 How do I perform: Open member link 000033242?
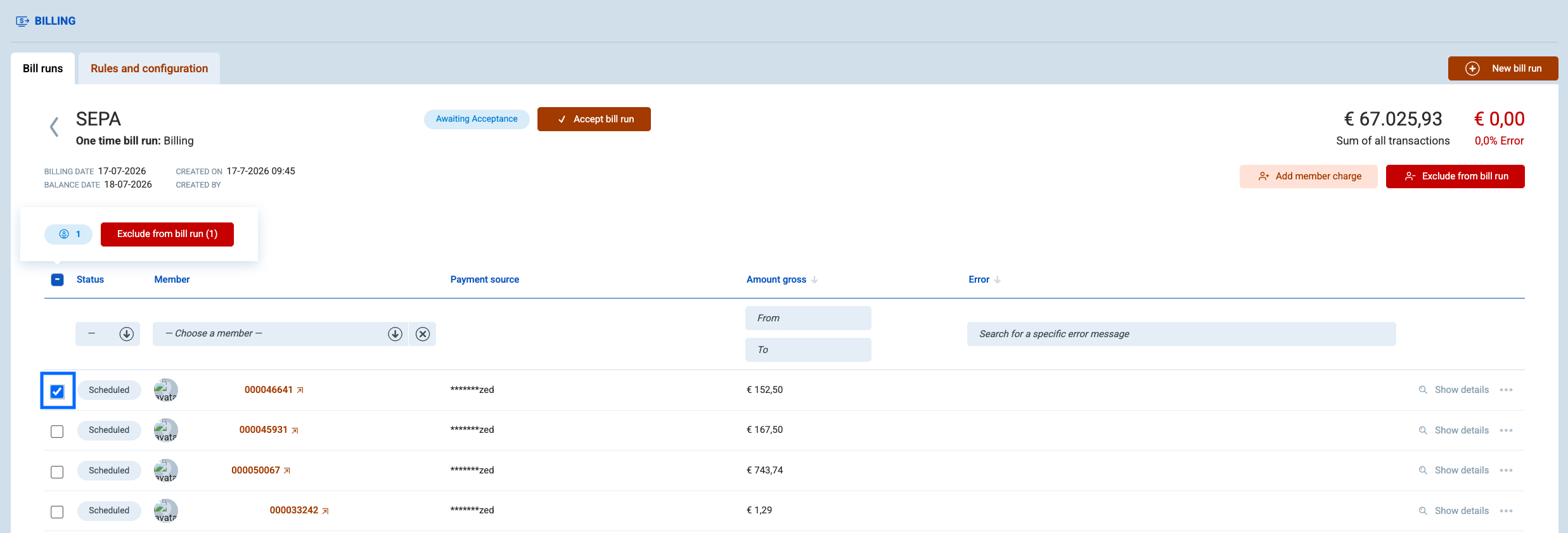[x=294, y=510]
